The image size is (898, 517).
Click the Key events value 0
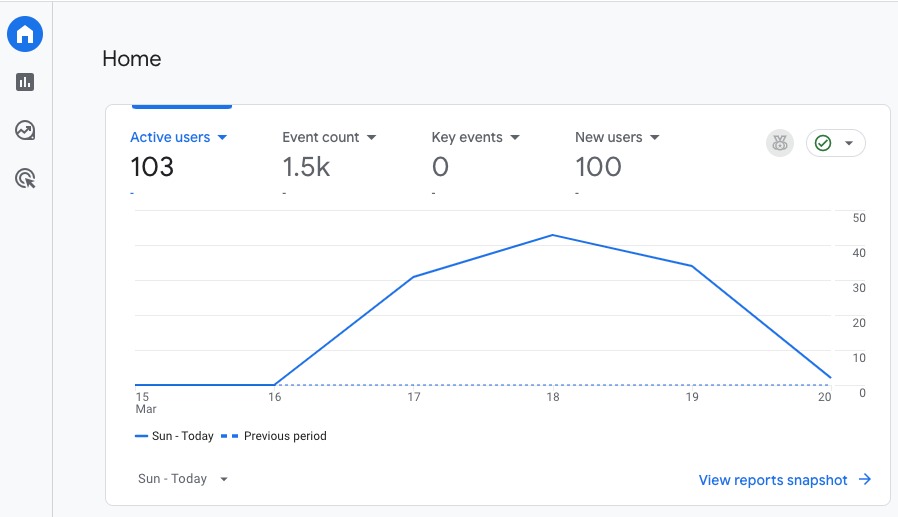coord(440,167)
